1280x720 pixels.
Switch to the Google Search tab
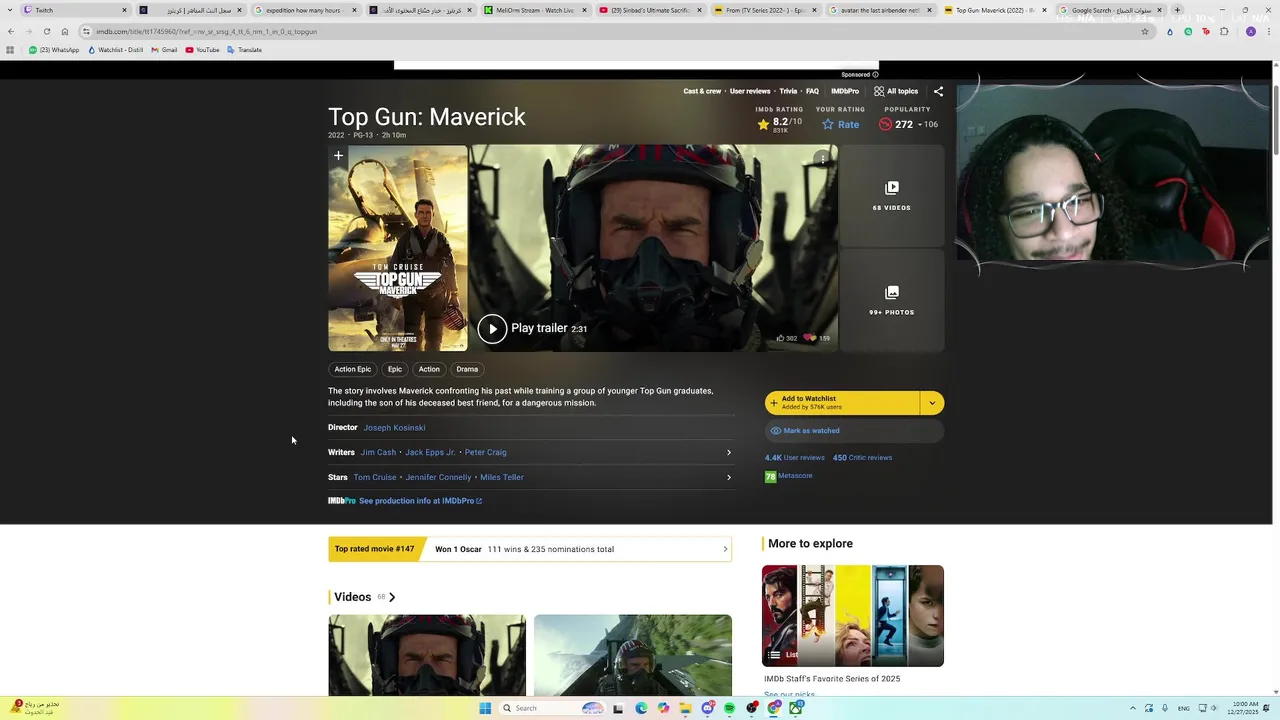click(1111, 10)
